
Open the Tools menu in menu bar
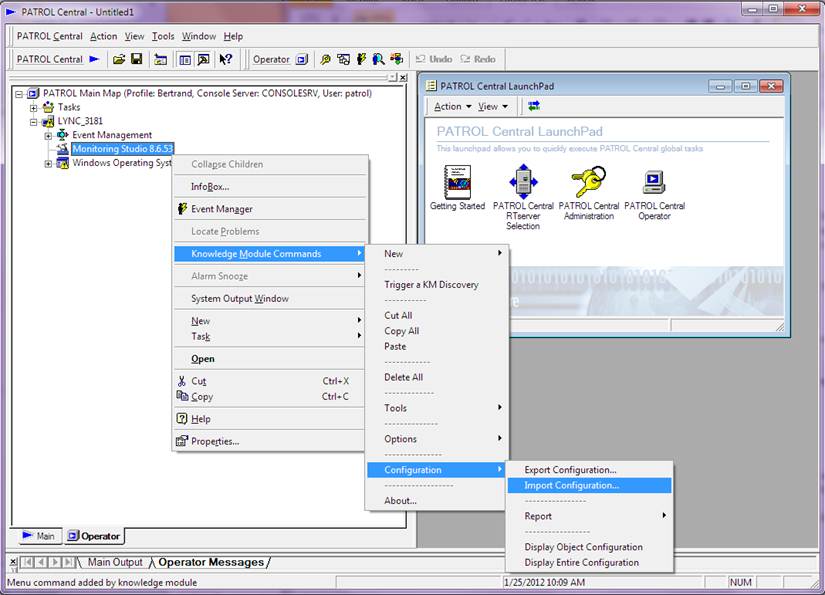[162, 36]
